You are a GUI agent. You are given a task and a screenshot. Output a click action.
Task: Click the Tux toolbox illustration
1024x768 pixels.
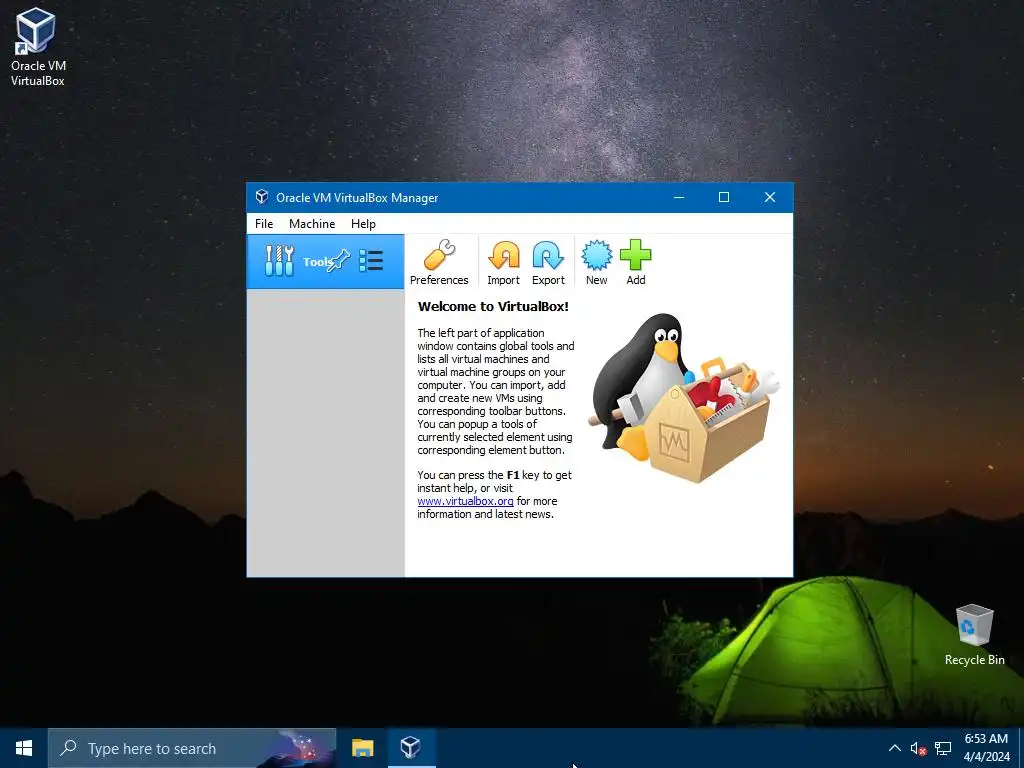click(x=684, y=398)
